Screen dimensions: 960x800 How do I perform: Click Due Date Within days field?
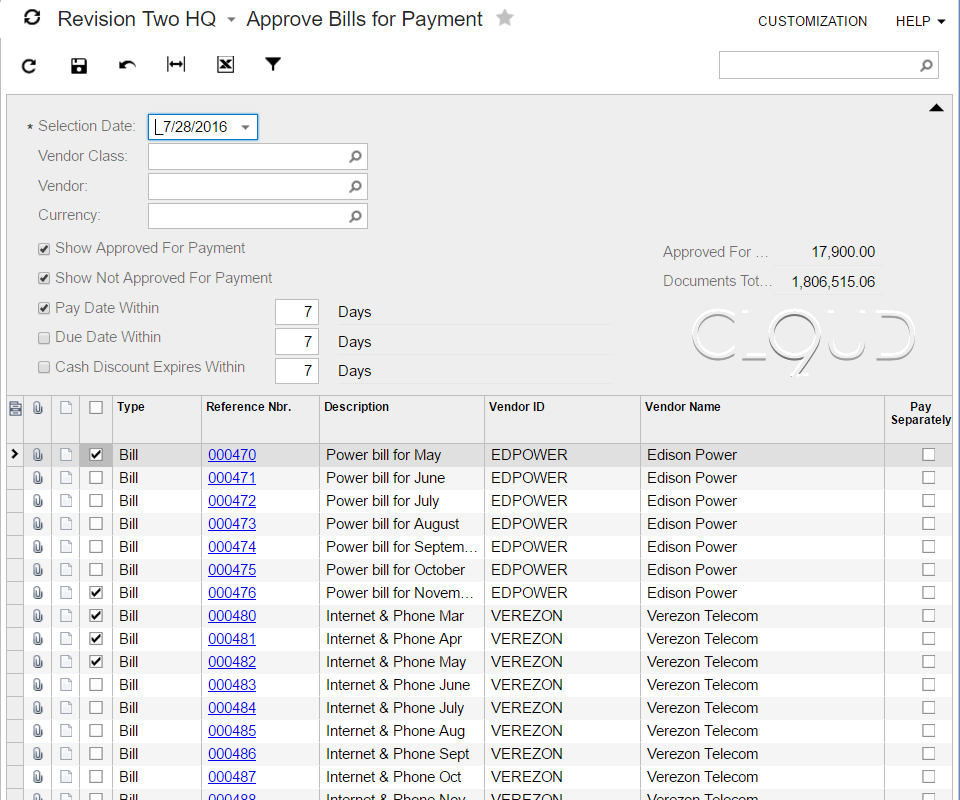click(x=297, y=342)
